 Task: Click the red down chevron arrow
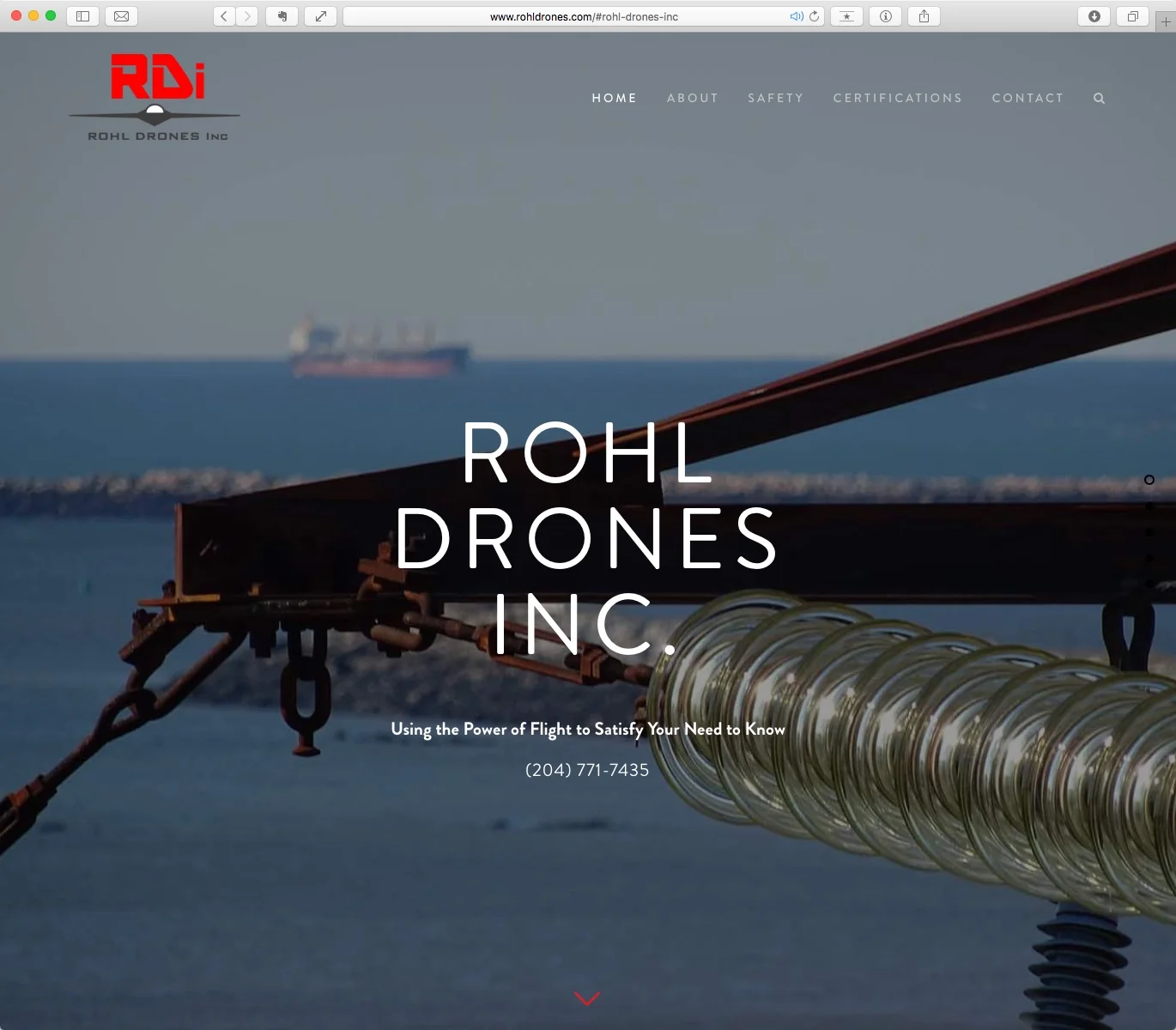pyautogui.click(x=587, y=998)
